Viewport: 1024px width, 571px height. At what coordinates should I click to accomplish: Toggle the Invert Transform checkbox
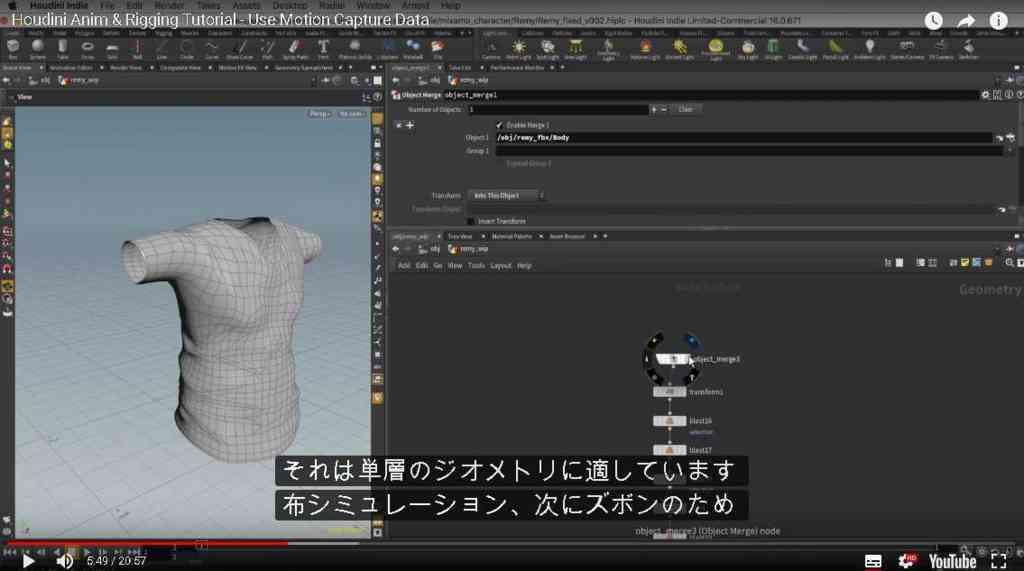[x=471, y=221]
